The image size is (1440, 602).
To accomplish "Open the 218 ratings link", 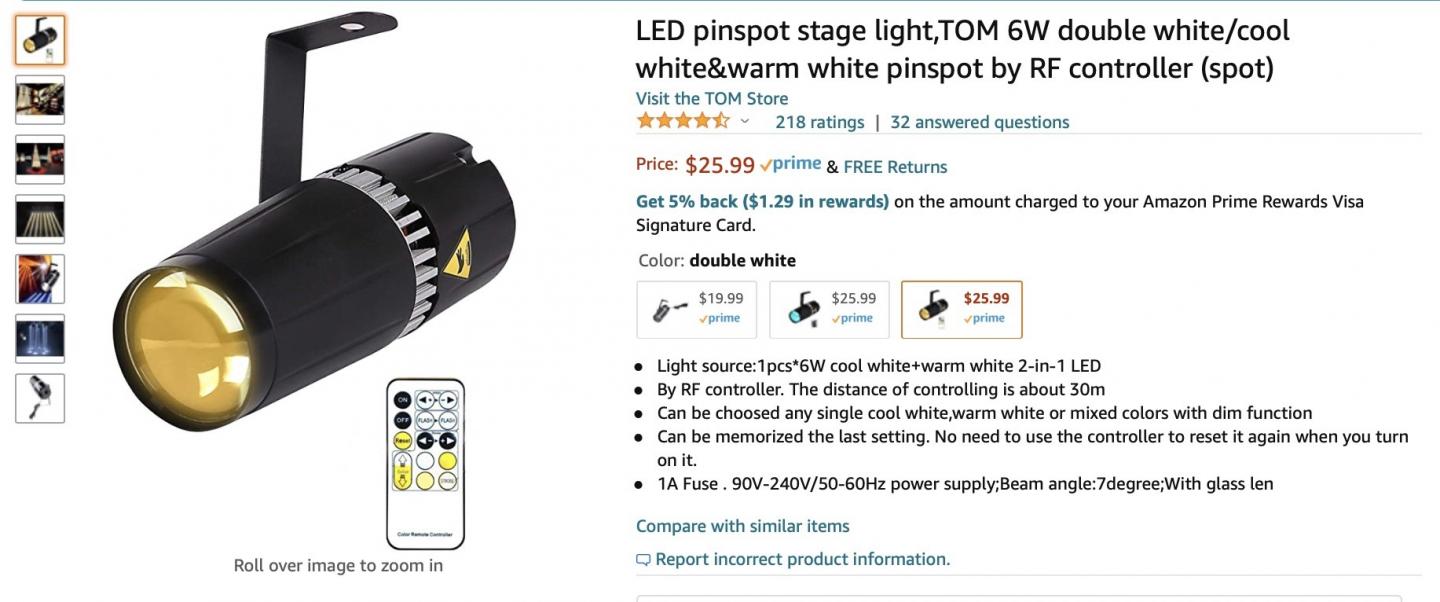I will pyautogui.click(x=819, y=122).
